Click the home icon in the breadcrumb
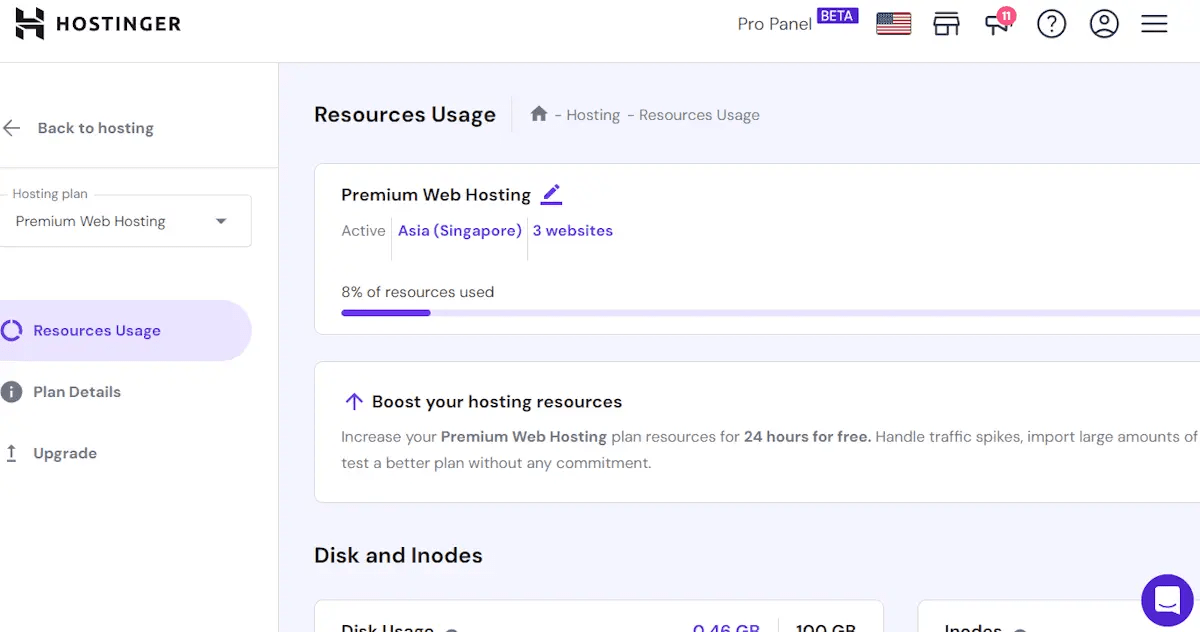This screenshot has width=1200, height=632. pyautogui.click(x=538, y=114)
